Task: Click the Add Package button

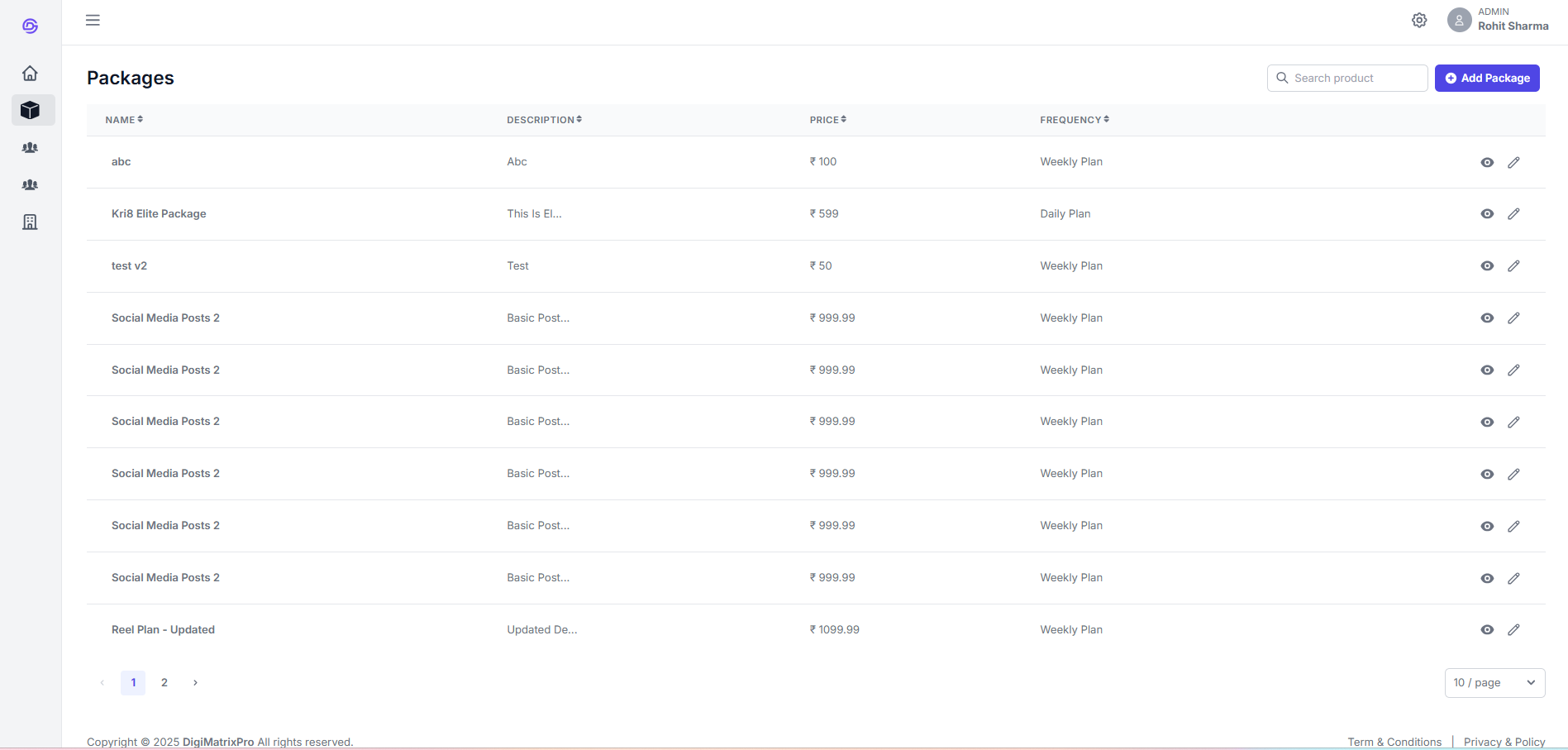Action: tap(1486, 79)
